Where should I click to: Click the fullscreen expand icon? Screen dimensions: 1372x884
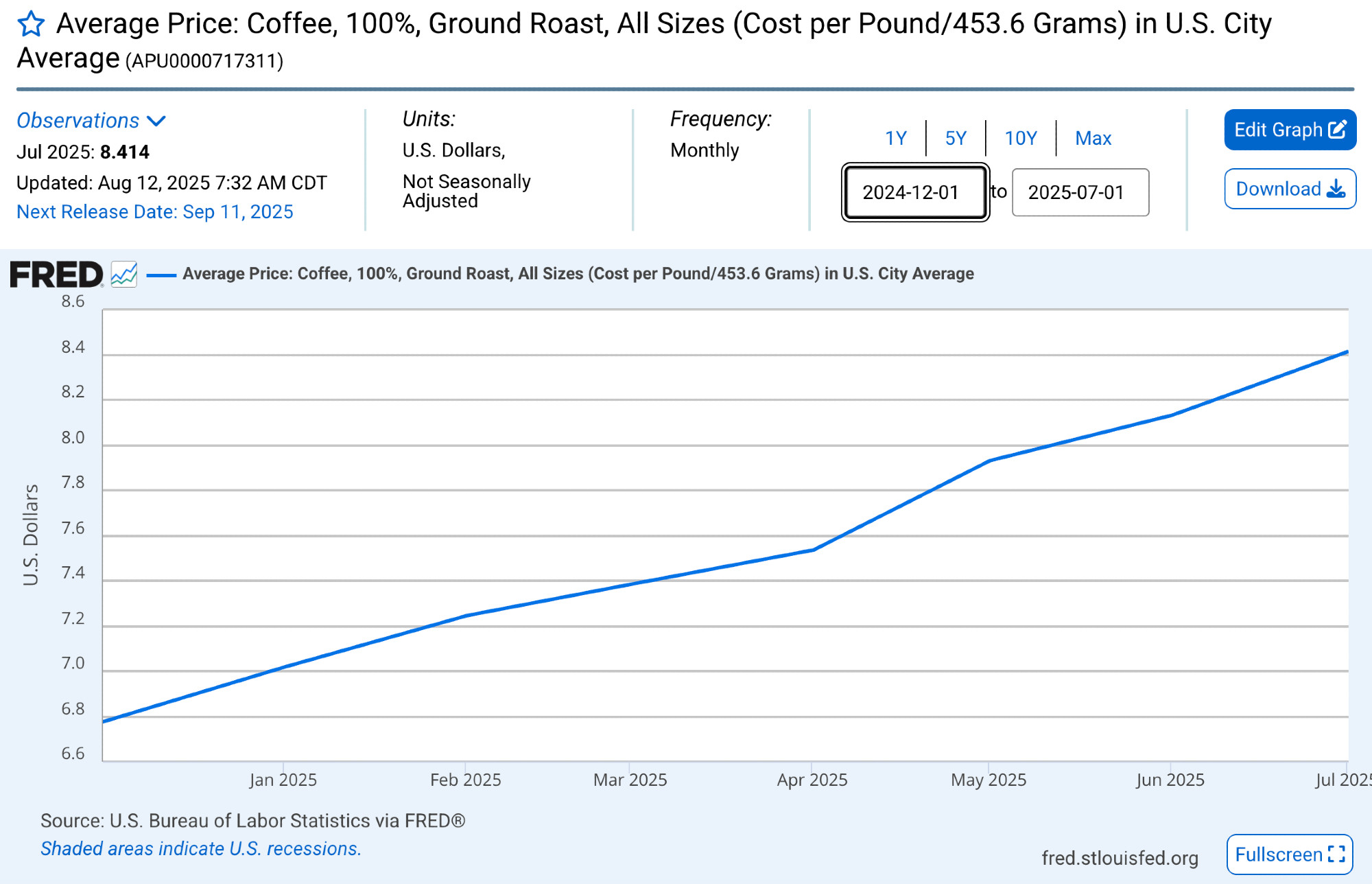[1336, 854]
